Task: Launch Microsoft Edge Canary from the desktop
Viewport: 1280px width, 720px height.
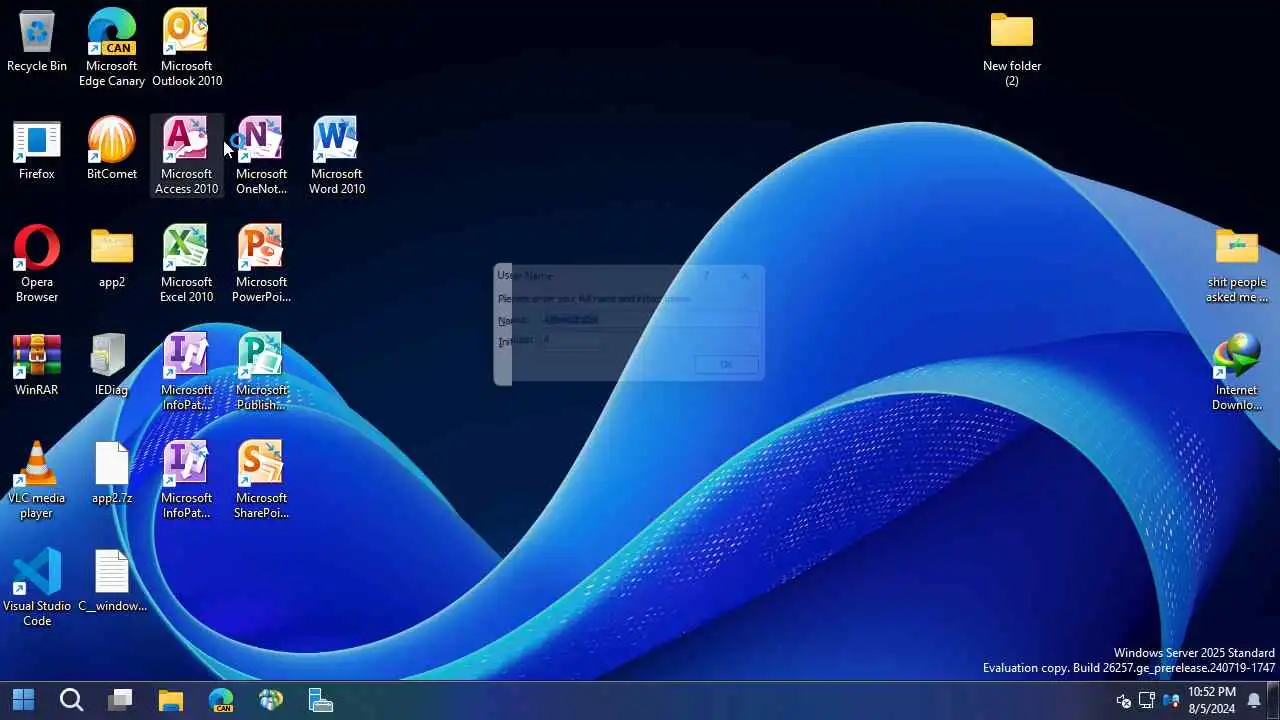Action: [112, 48]
